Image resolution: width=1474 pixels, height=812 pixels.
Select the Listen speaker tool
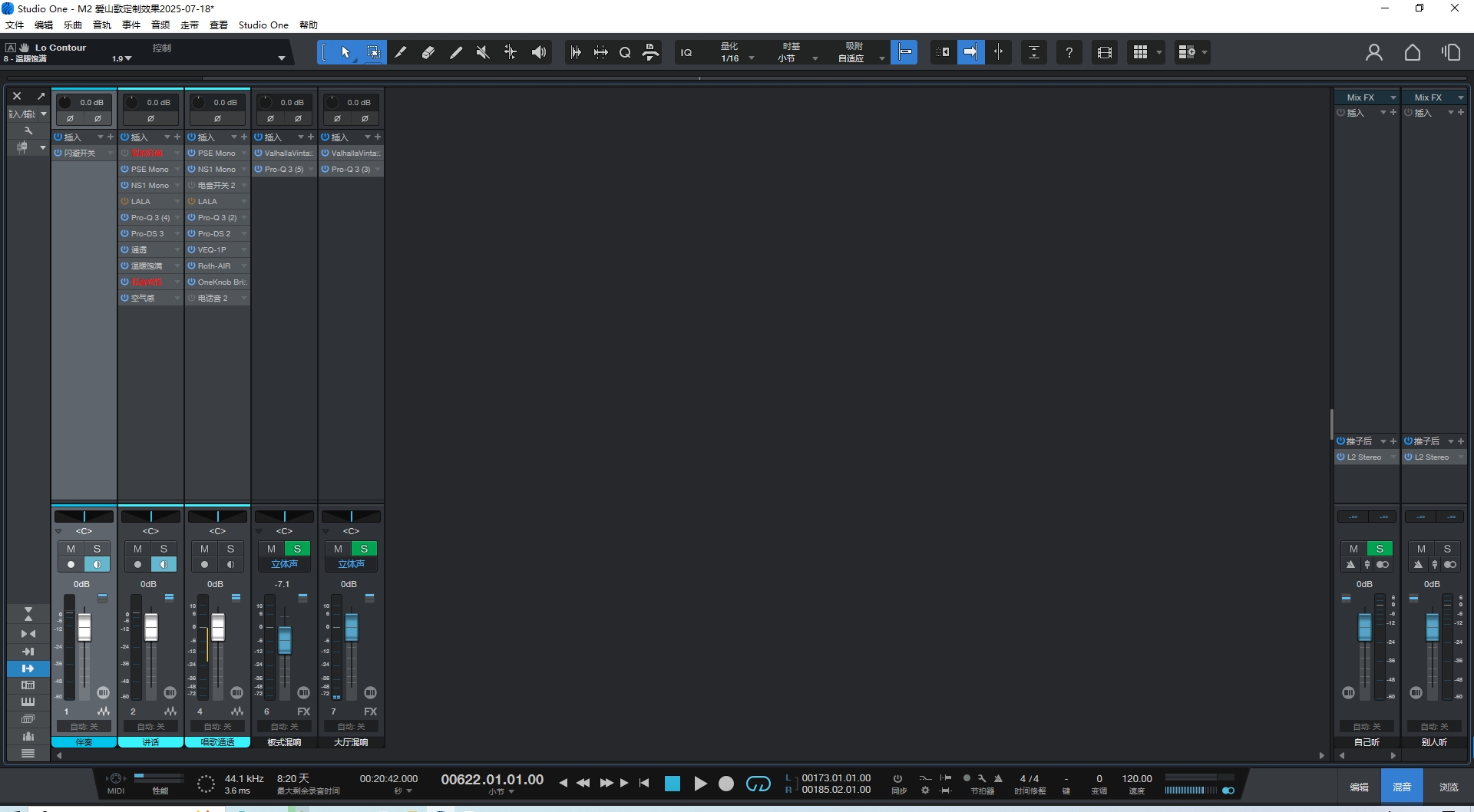click(x=539, y=52)
